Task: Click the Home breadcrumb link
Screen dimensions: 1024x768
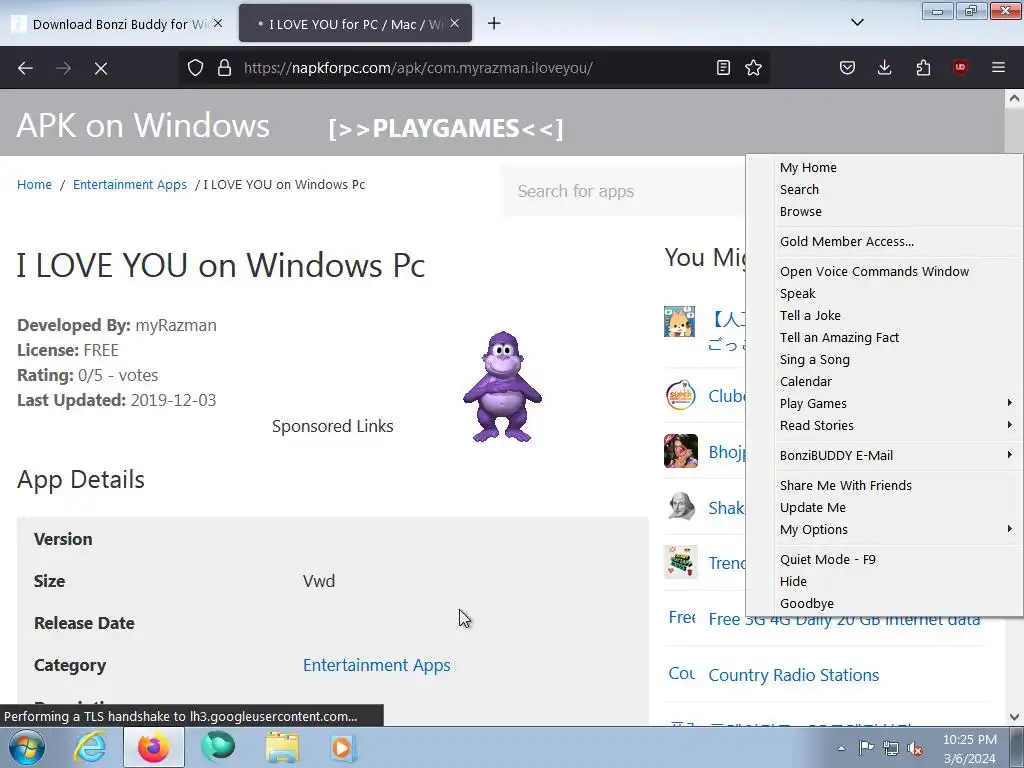Action: tap(34, 185)
